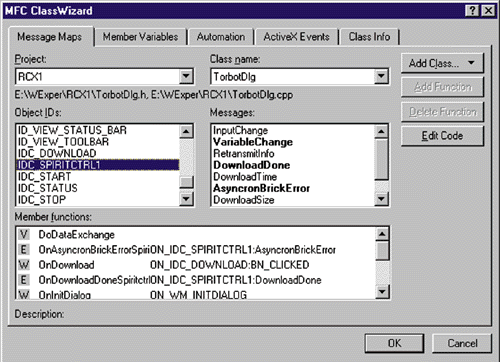Click the OK button
This screenshot has height=362, width=500.
click(x=394, y=343)
